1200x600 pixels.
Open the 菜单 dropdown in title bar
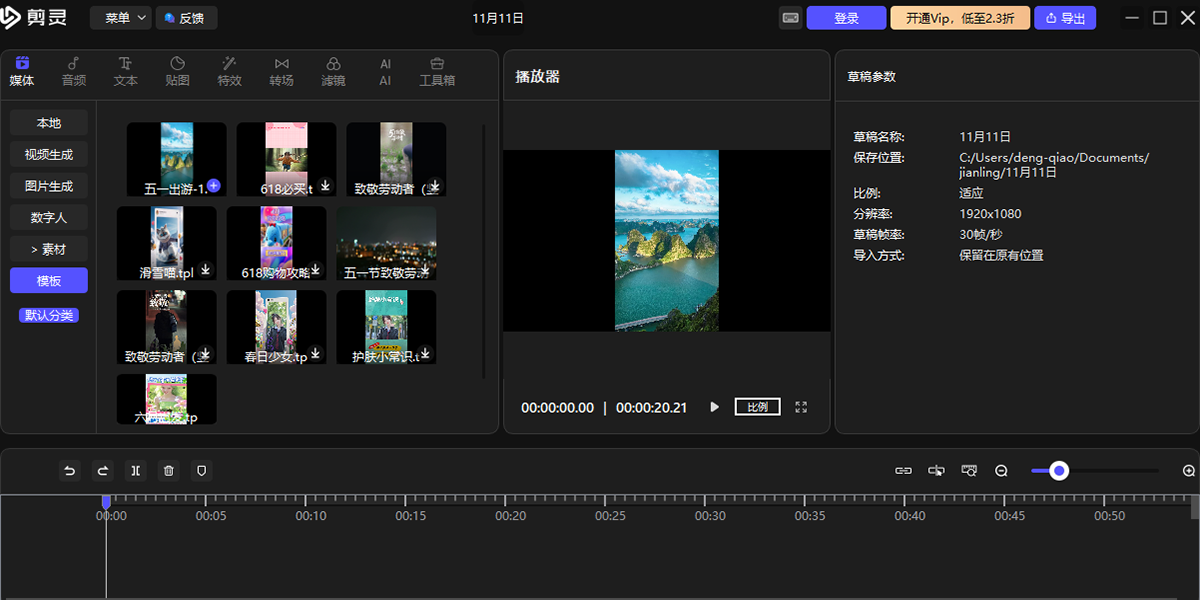tap(120, 17)
